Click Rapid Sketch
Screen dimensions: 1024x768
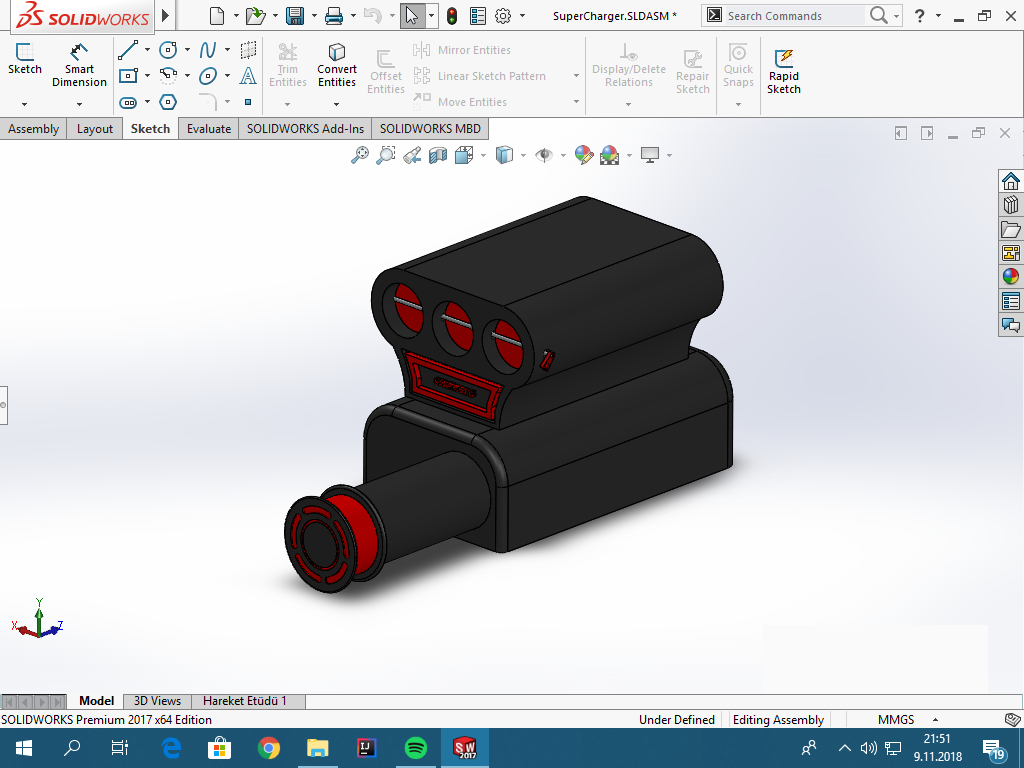click(x=784, y=72)
